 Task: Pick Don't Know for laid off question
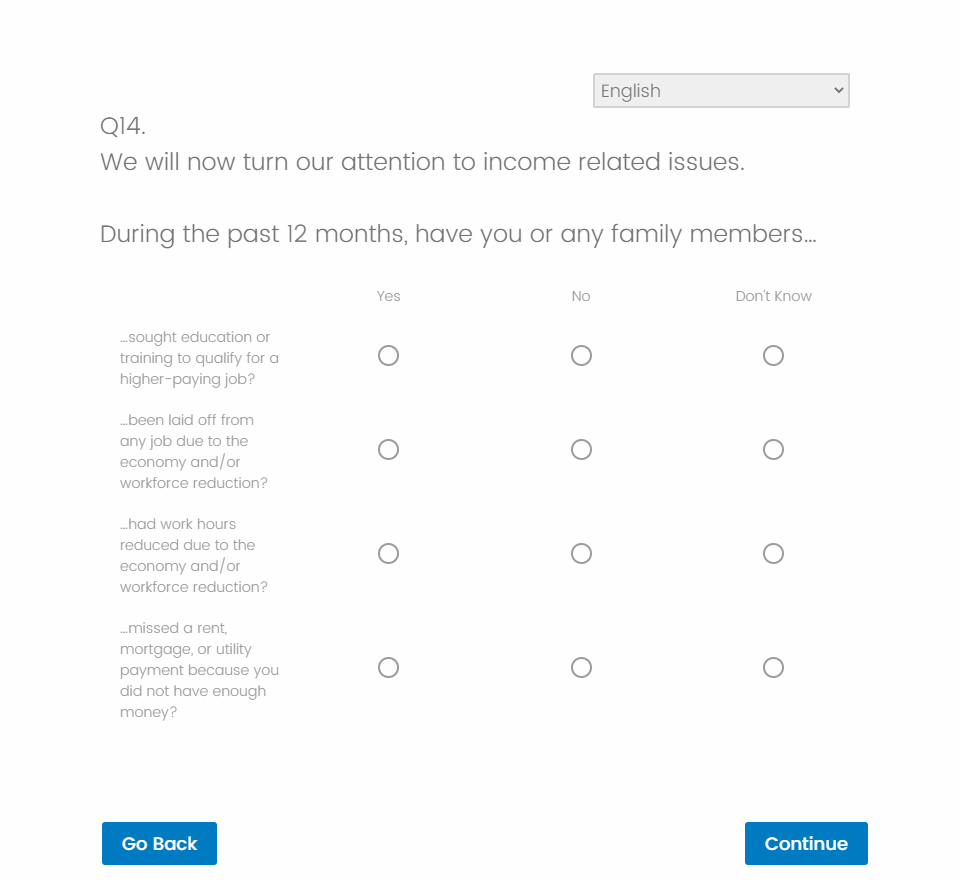[773, 450]
